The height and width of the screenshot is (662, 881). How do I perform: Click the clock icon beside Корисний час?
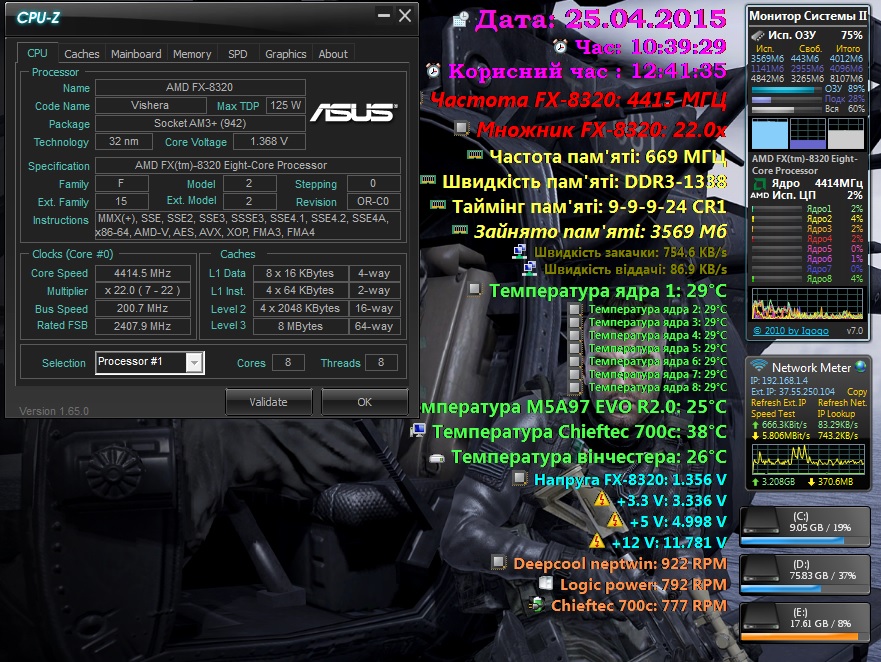433,71
